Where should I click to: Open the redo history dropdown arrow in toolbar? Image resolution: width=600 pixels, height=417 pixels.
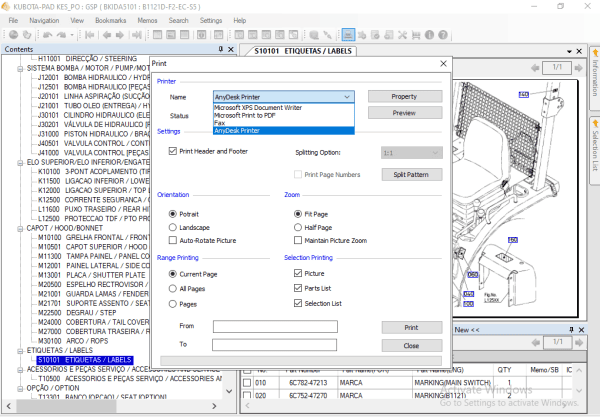[x=72, y=35]
